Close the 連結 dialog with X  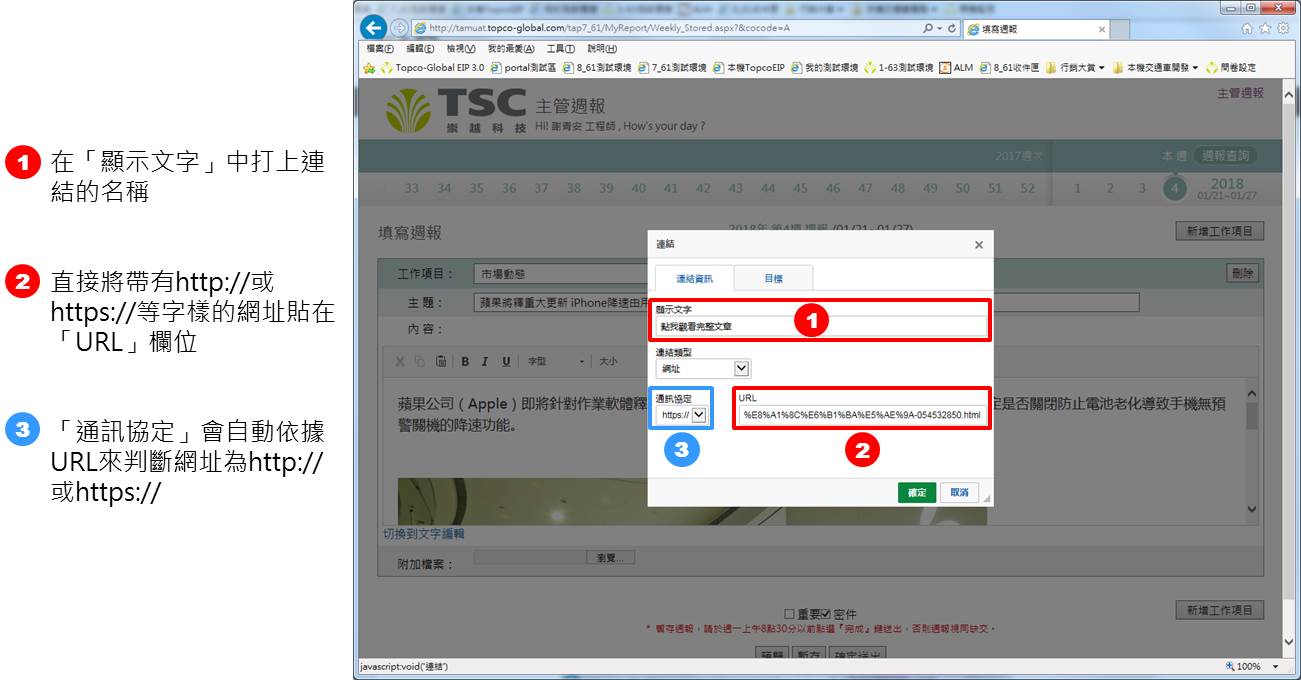click(x=978, y=245)
